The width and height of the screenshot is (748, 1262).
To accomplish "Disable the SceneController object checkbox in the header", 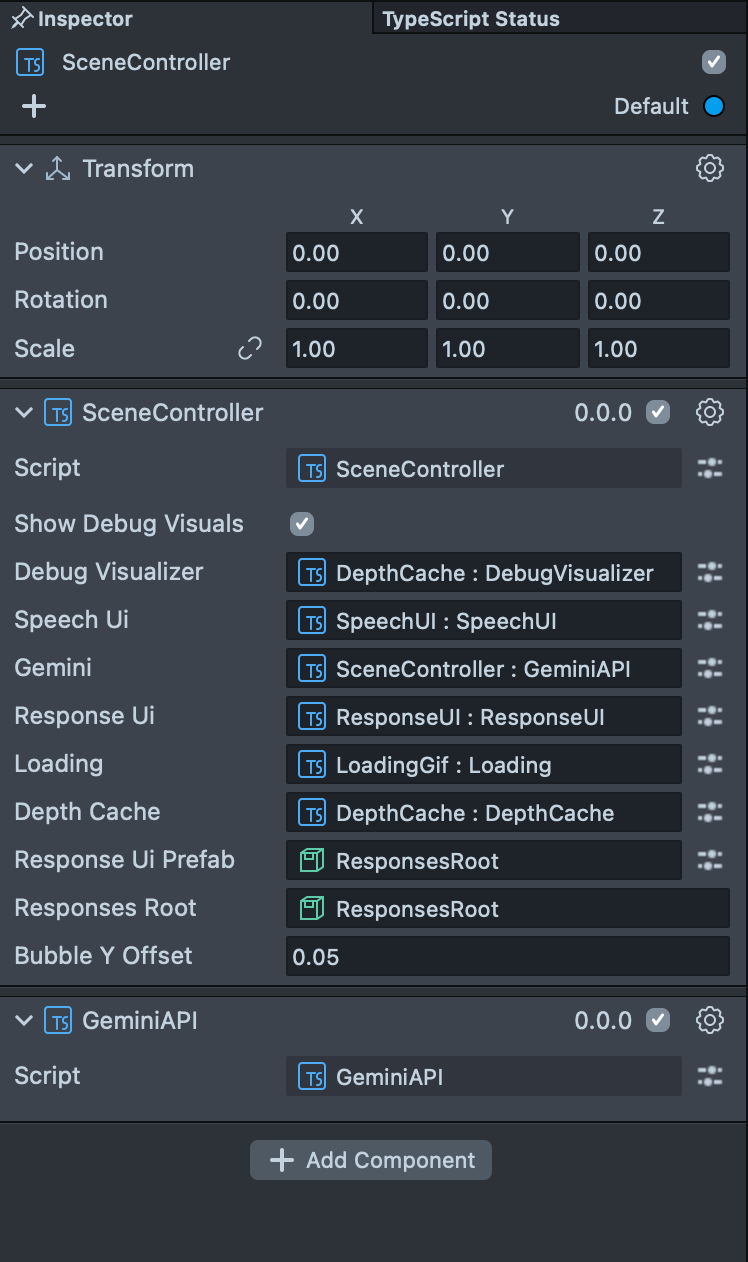I will 714,62.
